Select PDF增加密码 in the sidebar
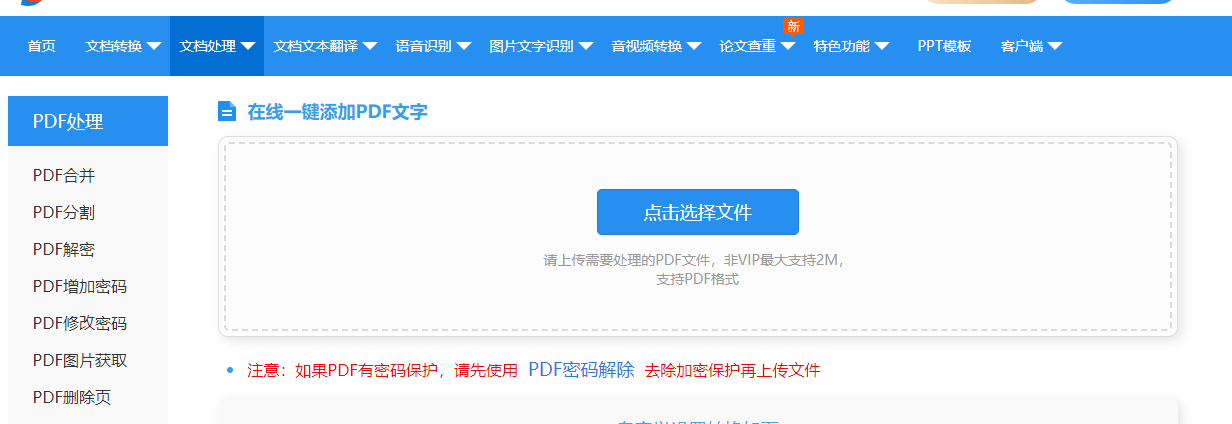The width and height of the screenshot is (1232, 424). [x=80, y=286]
